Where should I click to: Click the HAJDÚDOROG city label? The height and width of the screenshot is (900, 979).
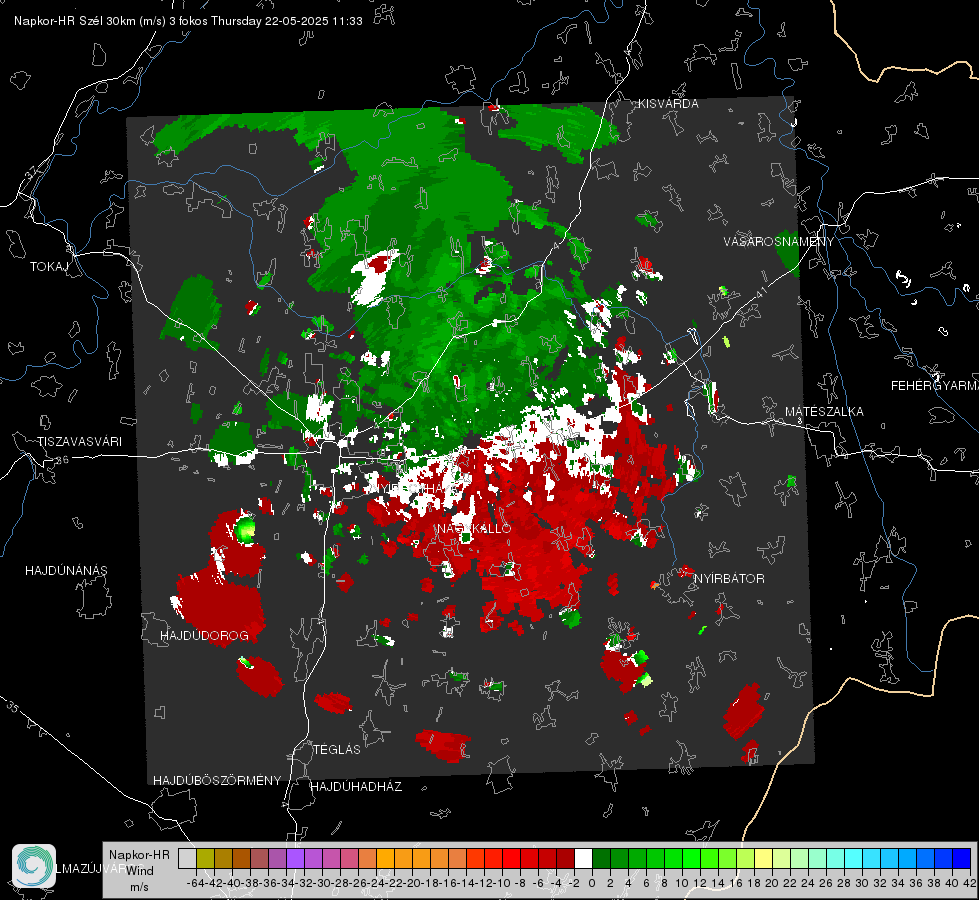click(x=204, y=635)
